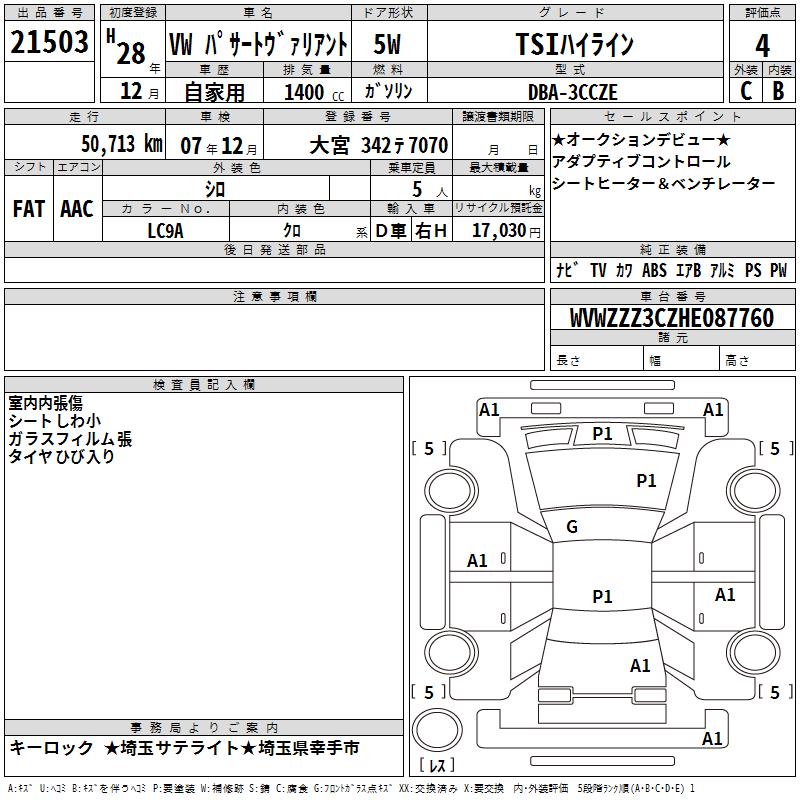The width and height of the screenshot is (800, 800).
Task: Click the model code DBA-3CCZE
Action: point(572,92)
